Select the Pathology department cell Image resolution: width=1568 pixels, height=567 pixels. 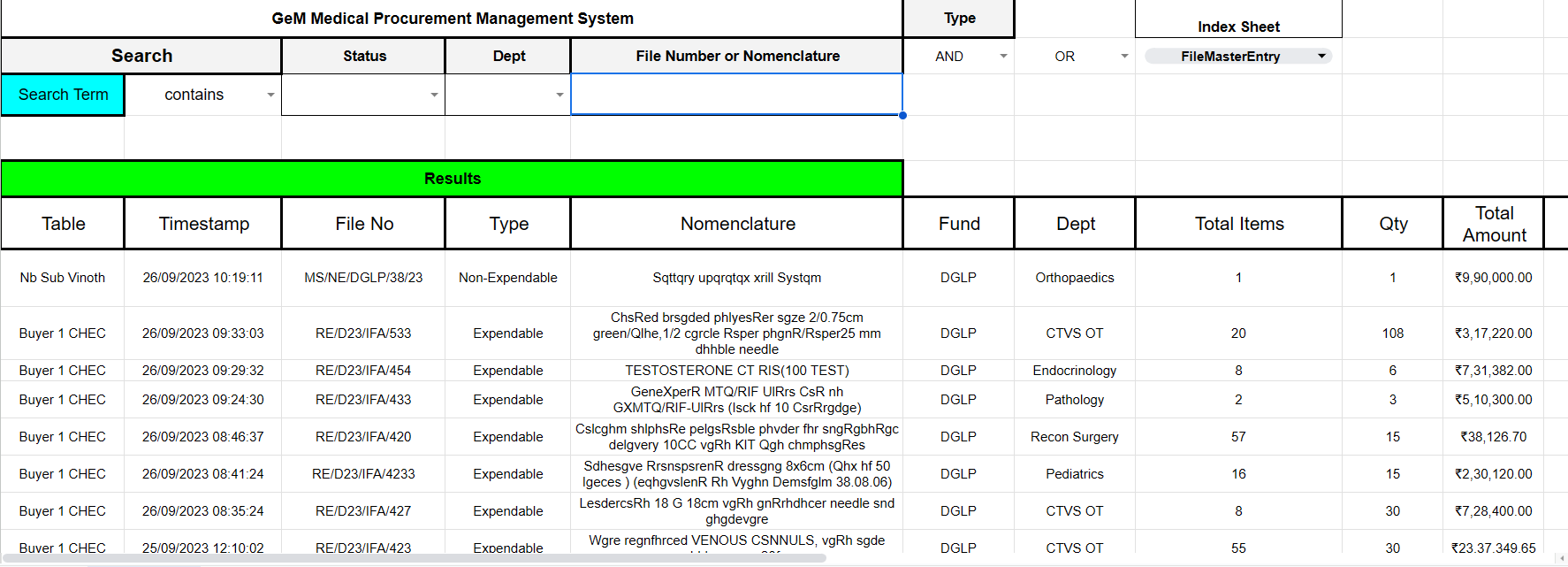[1075, 400]
